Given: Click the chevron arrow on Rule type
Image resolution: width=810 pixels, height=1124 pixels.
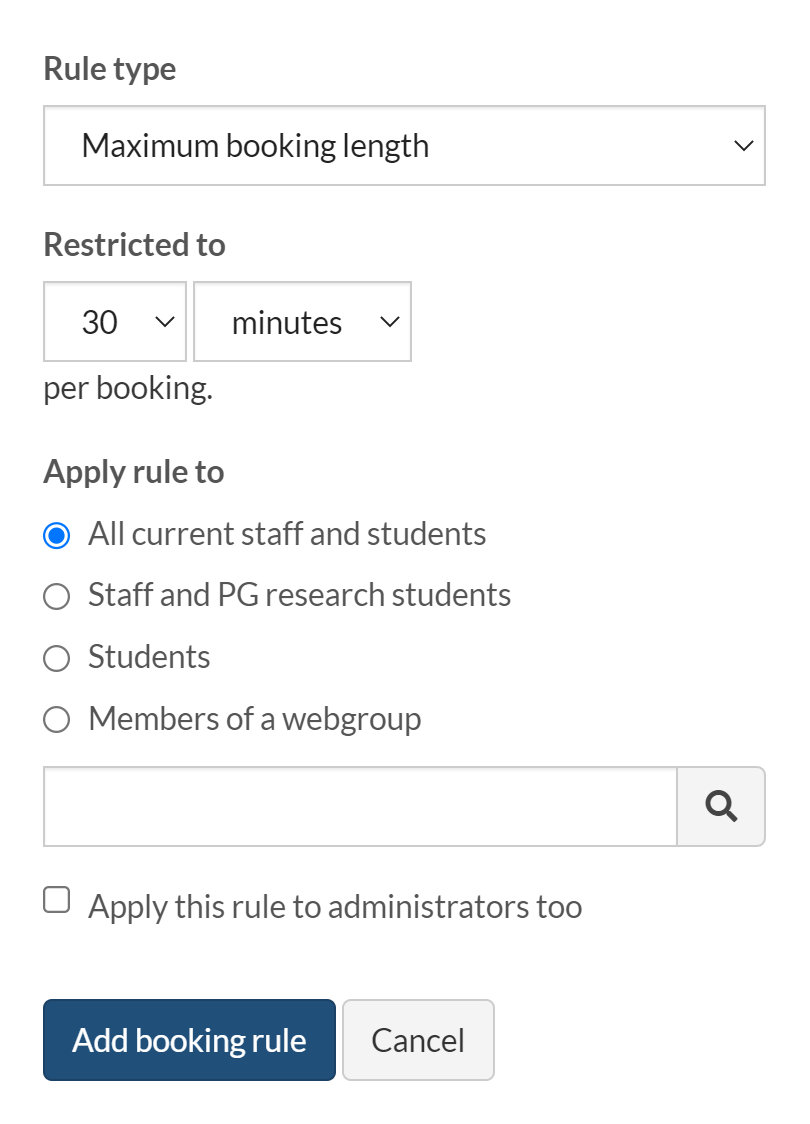Looking at the screenshot, I should click(743, 146).
